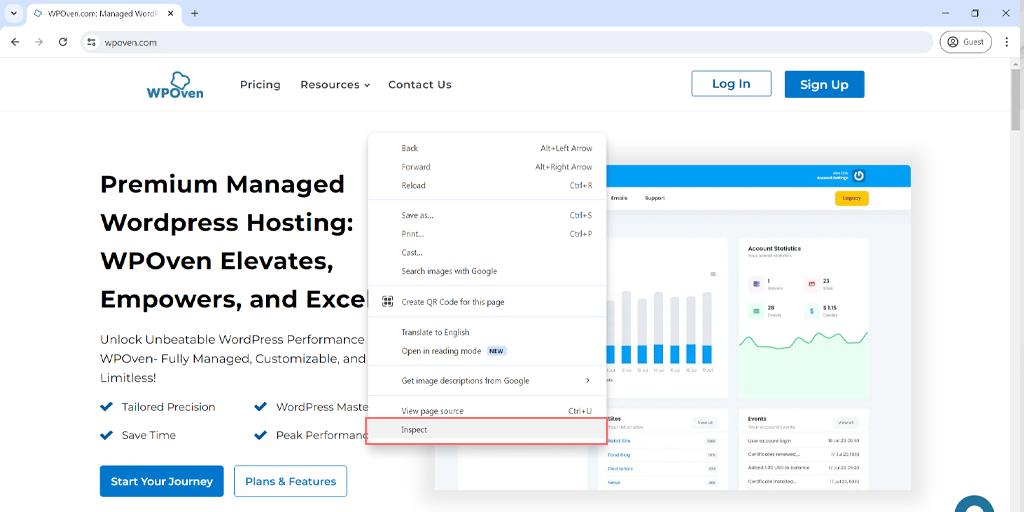Select Inspect from the context menu
The height and width of the screenshot is (512, 1024).
tap(414, 430)
